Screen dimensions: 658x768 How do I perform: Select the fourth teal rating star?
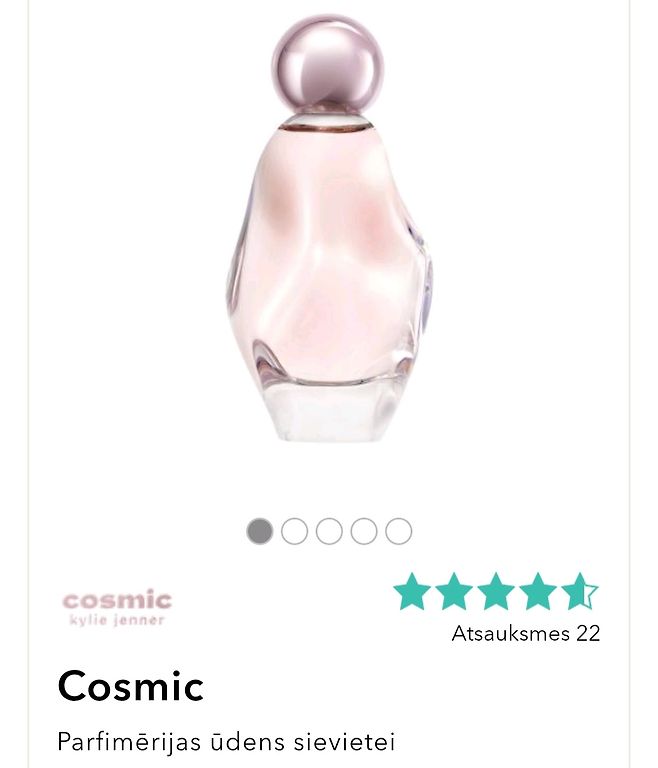click(x=537, y=591)
